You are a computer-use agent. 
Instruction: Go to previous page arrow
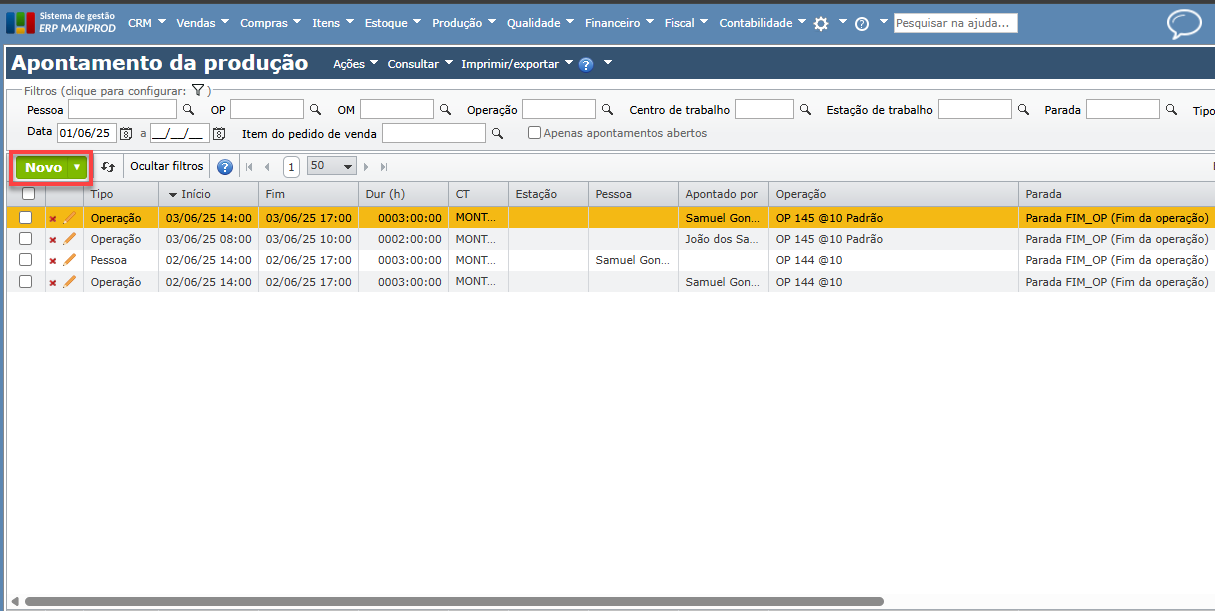point(267,167)
